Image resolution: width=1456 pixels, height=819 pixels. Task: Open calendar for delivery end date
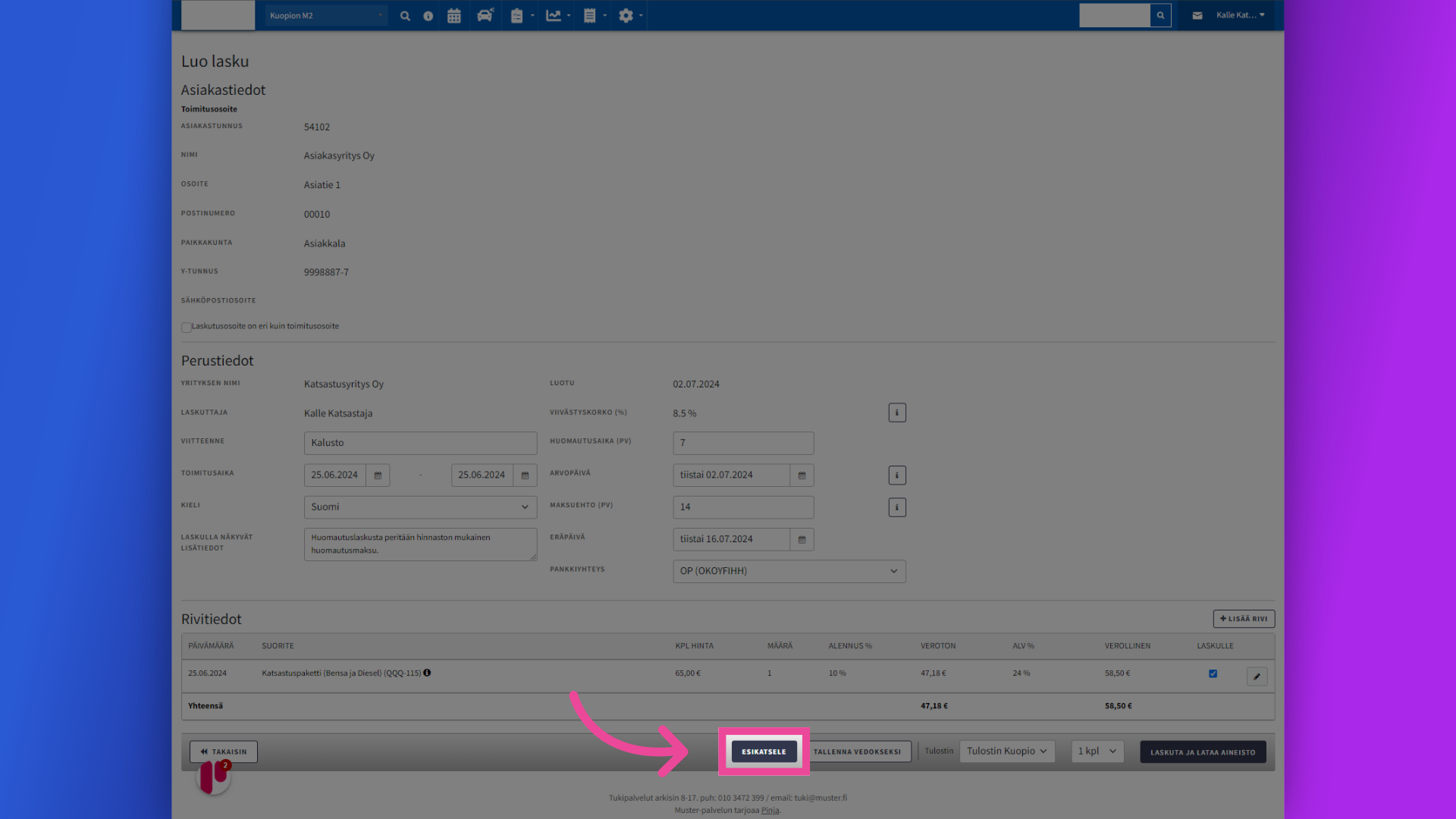tap(525, 475)
